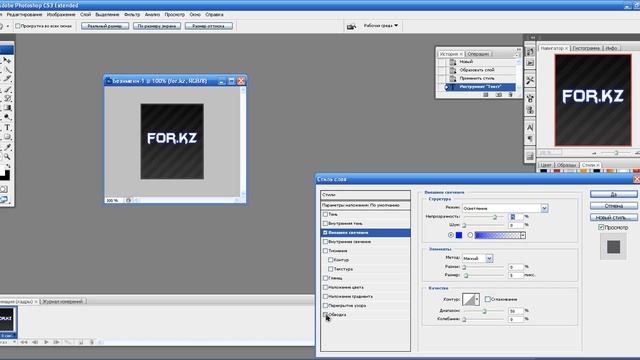This screenshot has height=360, width=640.
Task: Click new snapshot icon in History panel
Action: pos(498,95)
